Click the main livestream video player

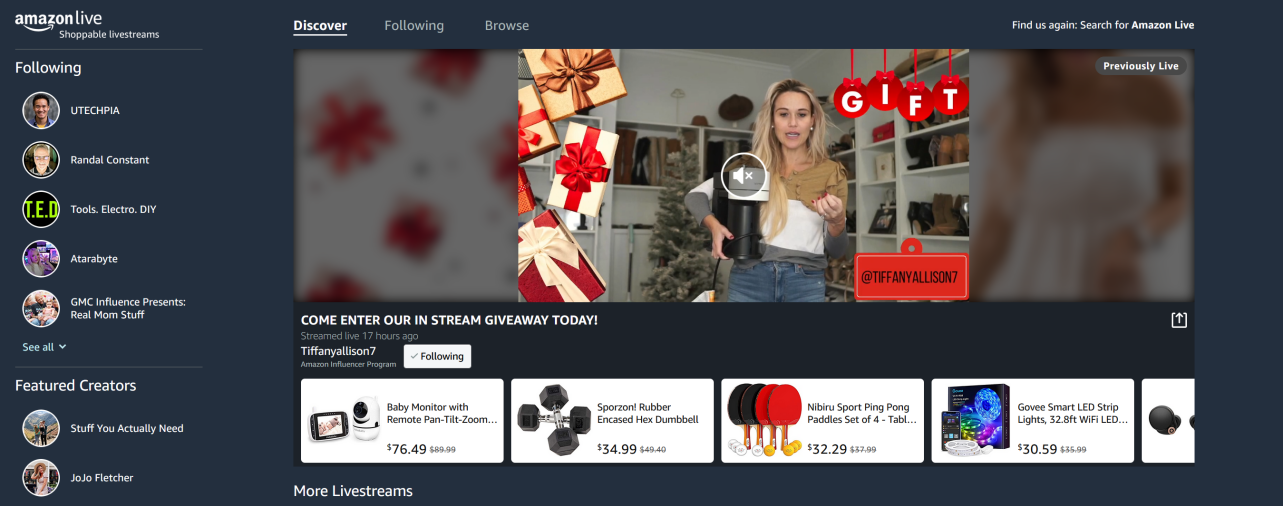pyautogui.click(x=743, y=176)
